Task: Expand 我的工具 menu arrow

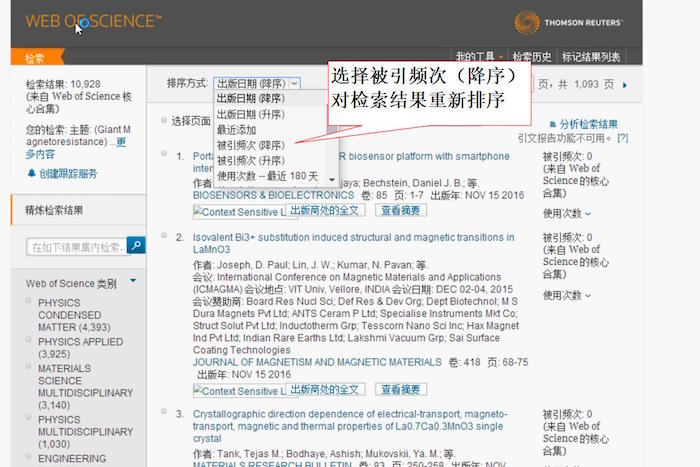Action: pyautogui.click(x=501, y=57)
